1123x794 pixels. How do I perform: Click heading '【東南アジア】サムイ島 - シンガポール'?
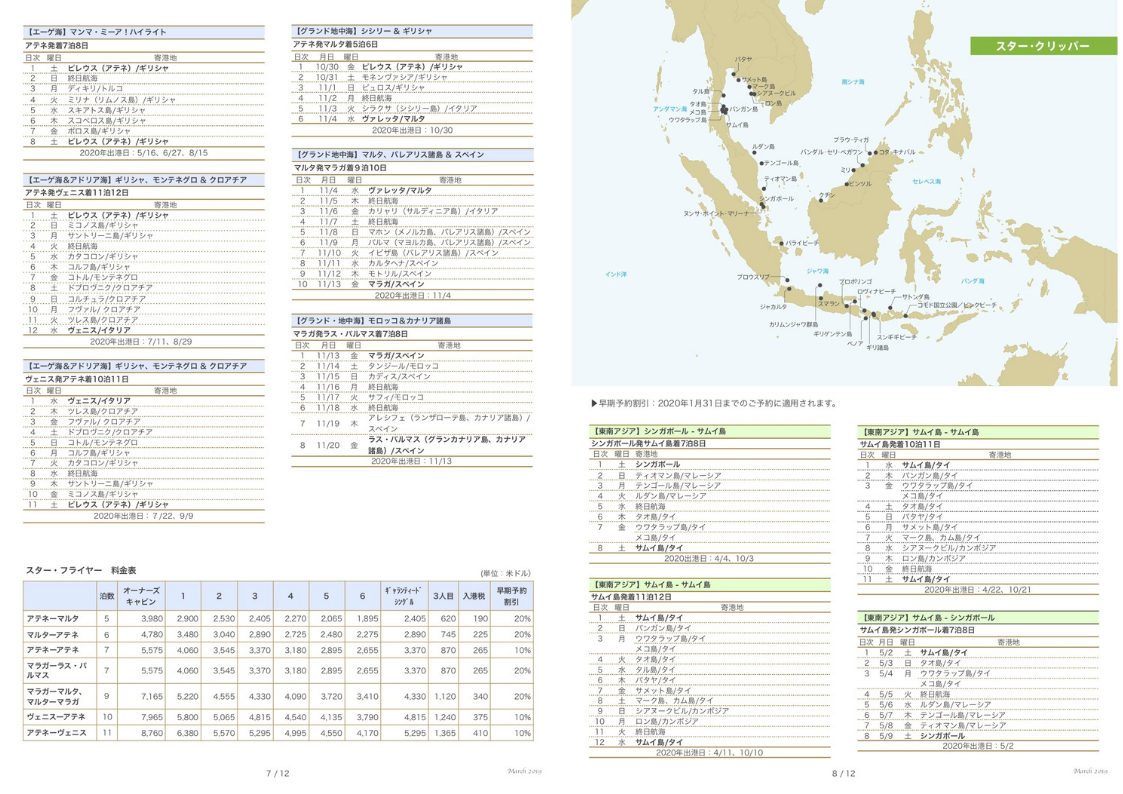point(927,618)
